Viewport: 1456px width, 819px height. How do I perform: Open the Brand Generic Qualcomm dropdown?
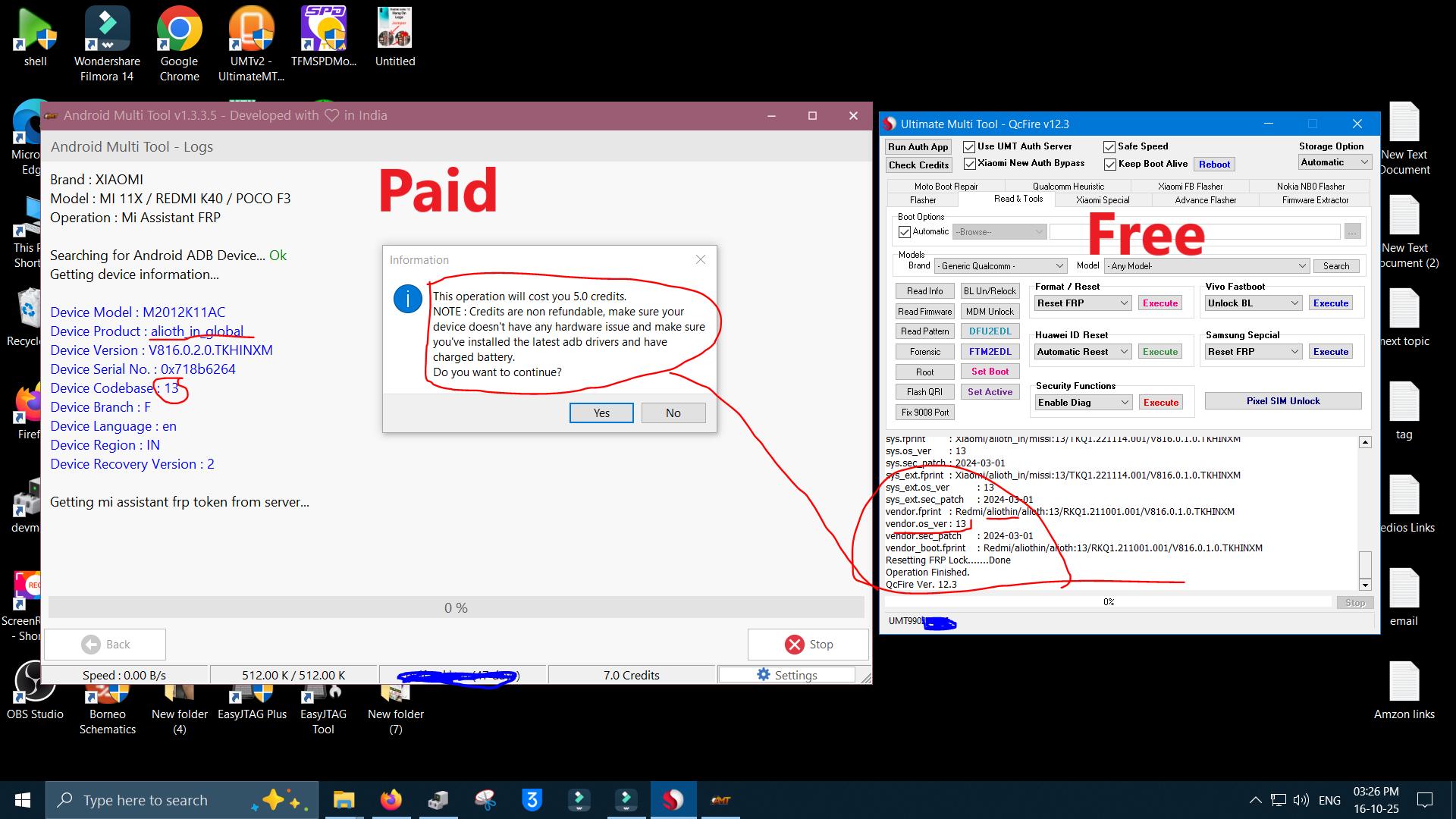[x=1001, y=266]
